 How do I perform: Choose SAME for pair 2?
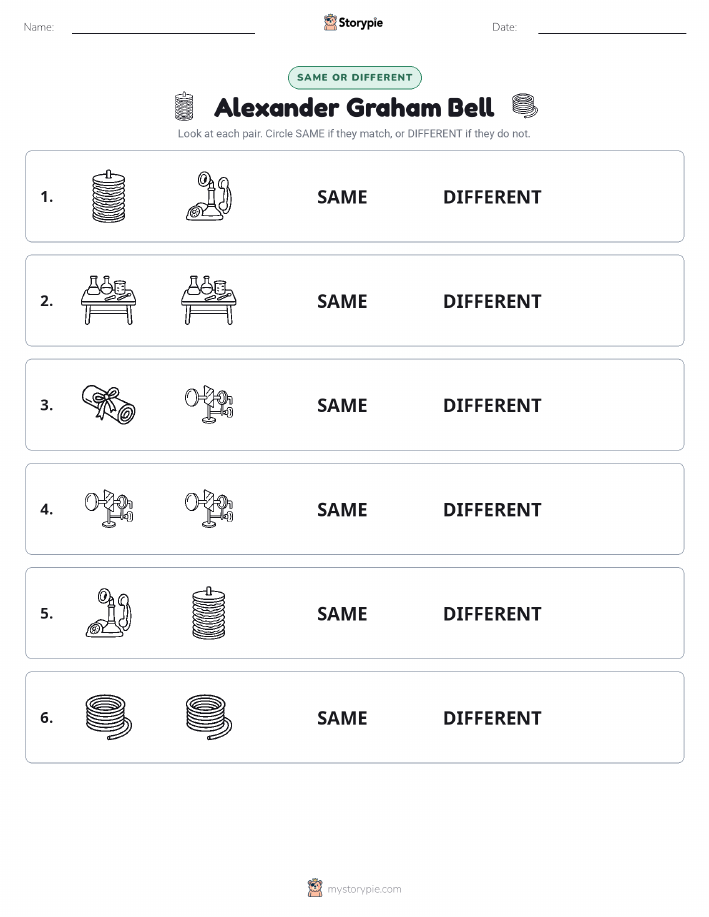(342, 301)
